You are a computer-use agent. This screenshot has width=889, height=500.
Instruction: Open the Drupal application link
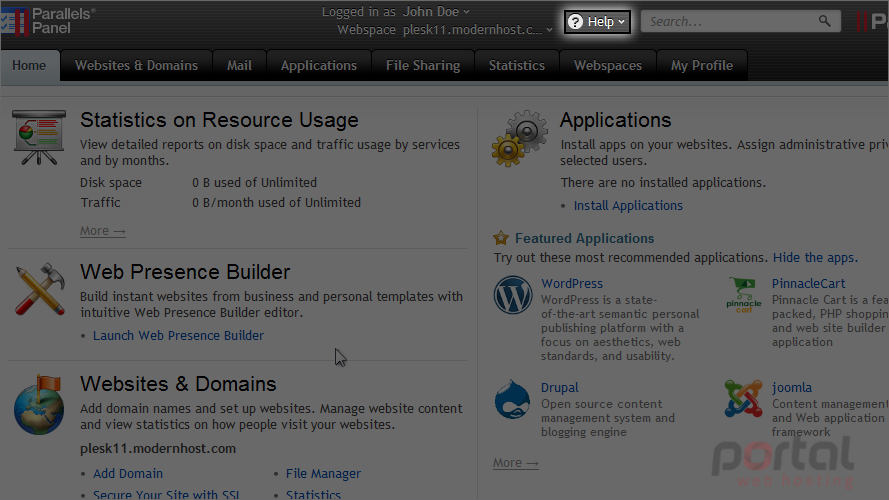(x=560, y=388)
